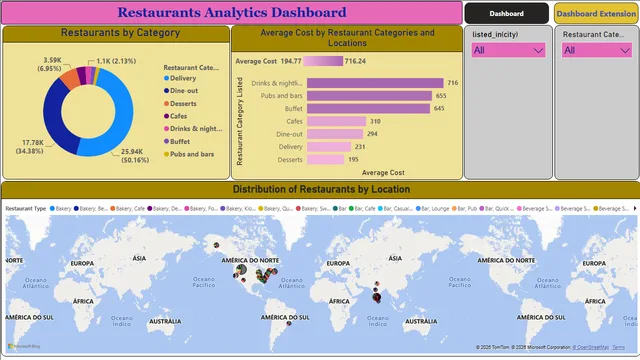640x360 pixels.
Task: Open the Dashboard Extension page button
Action: pyautogui.click(x=596, y=13)
